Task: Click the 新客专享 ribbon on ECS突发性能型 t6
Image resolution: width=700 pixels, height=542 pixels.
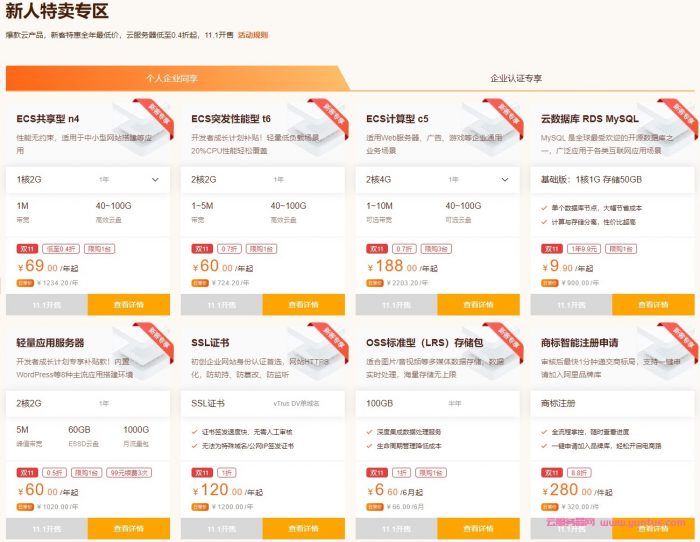Action: [333, 115]
